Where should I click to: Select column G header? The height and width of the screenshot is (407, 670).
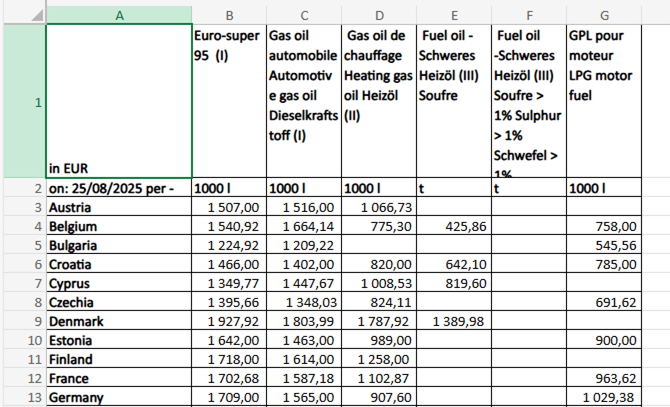point(604,14)
